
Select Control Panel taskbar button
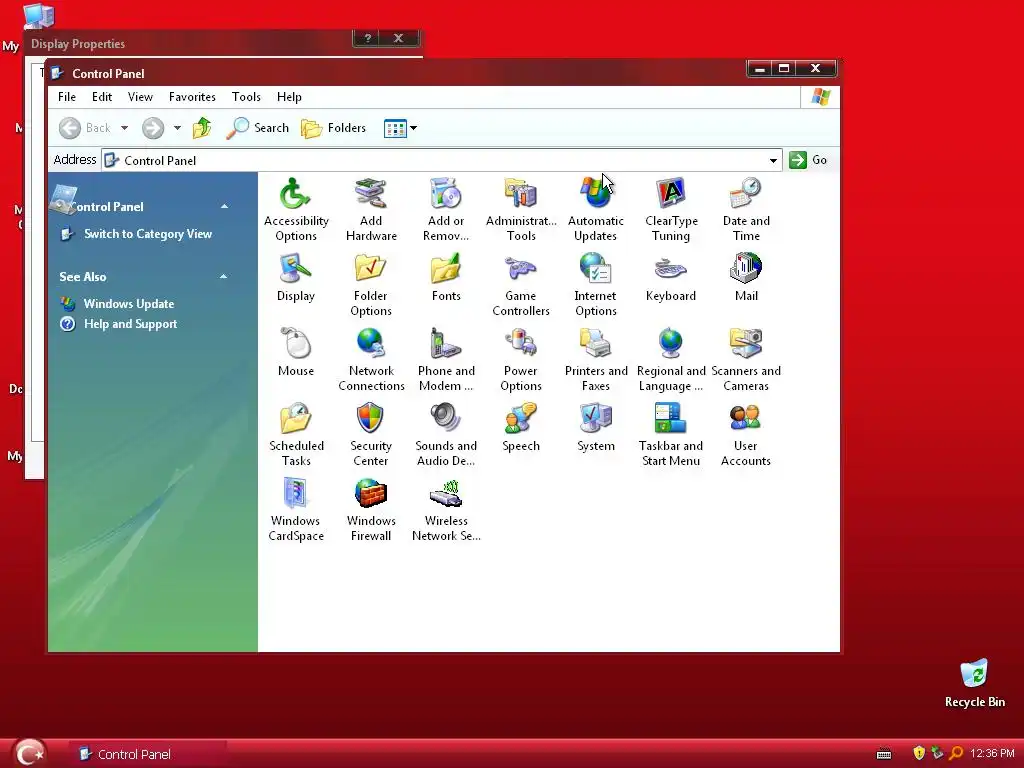pyautogui.click(x=148, y=754)
